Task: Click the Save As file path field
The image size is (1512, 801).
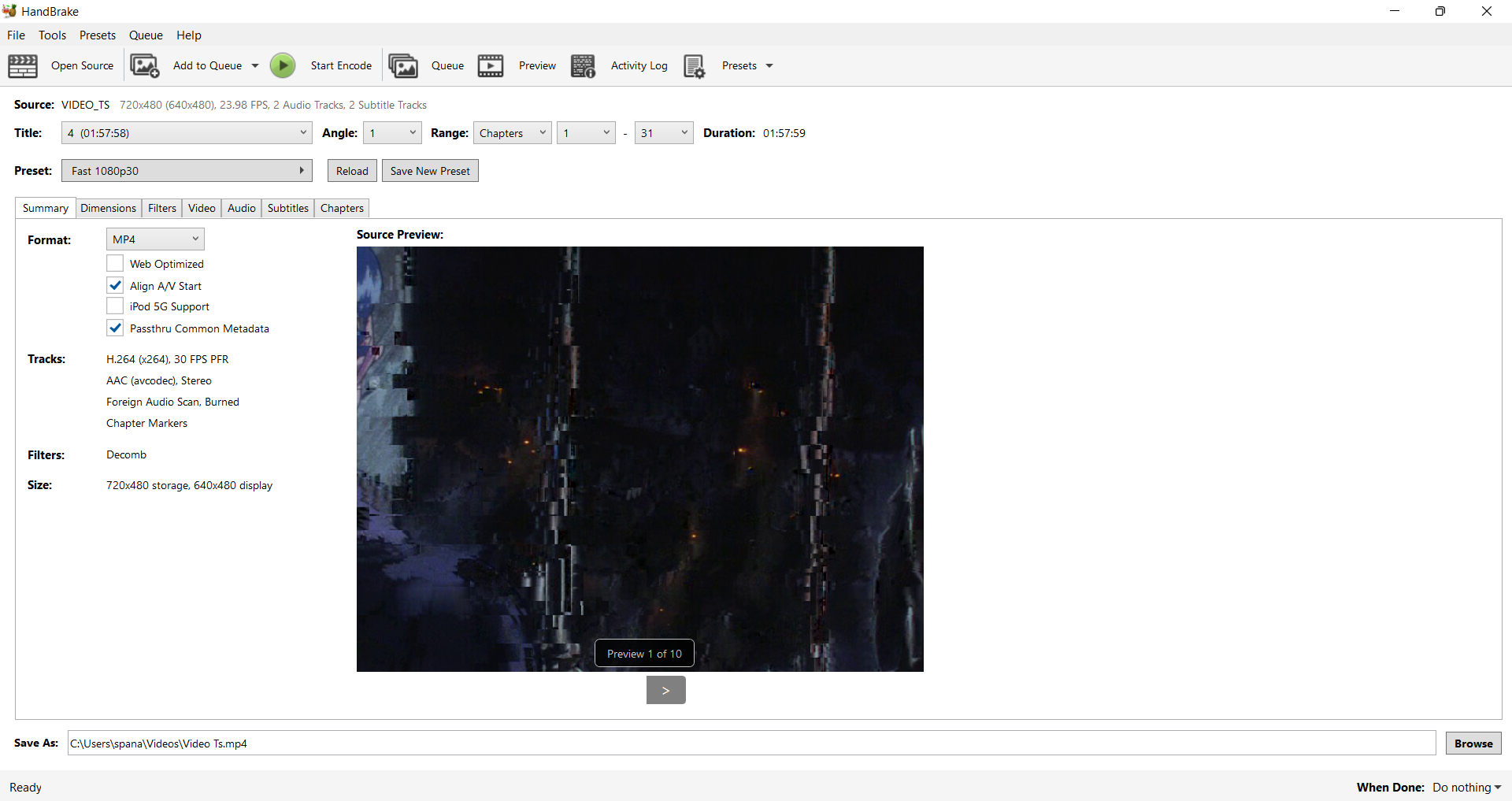Action: pos(751,744)
